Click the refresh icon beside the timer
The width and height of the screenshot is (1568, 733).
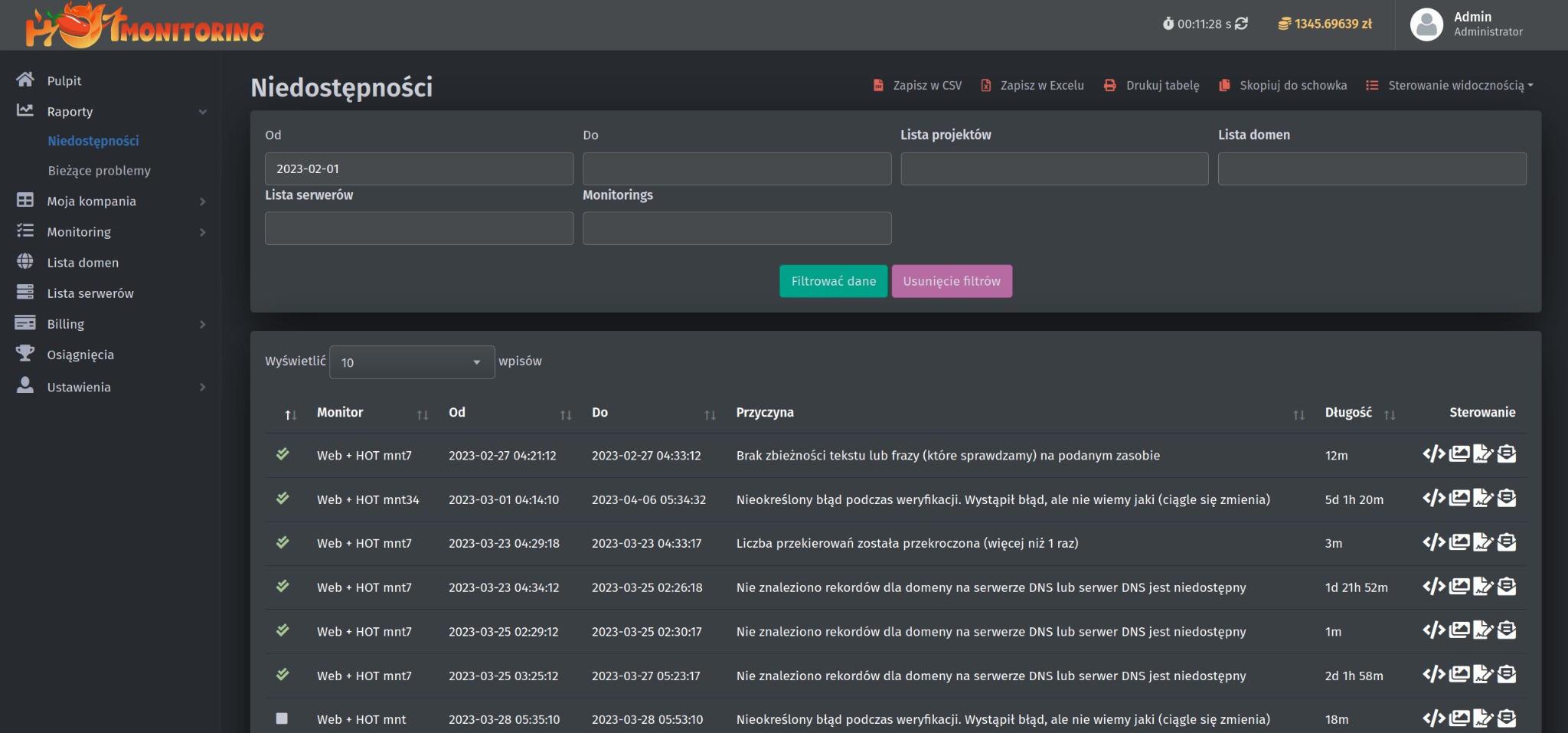point(1242,24)
